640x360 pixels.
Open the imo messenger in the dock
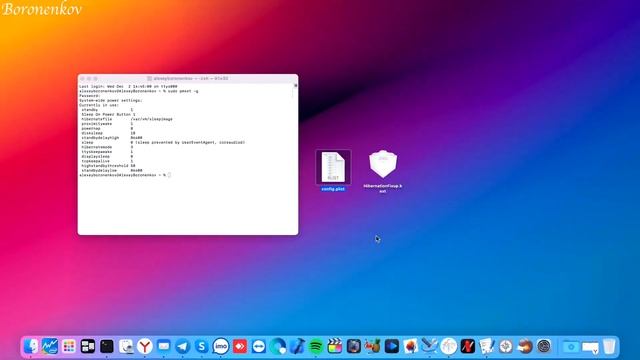[221, 346]
